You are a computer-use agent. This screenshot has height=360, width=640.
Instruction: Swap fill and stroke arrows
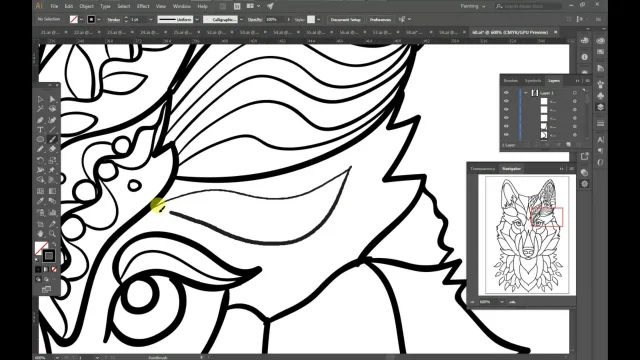[54, 244]
